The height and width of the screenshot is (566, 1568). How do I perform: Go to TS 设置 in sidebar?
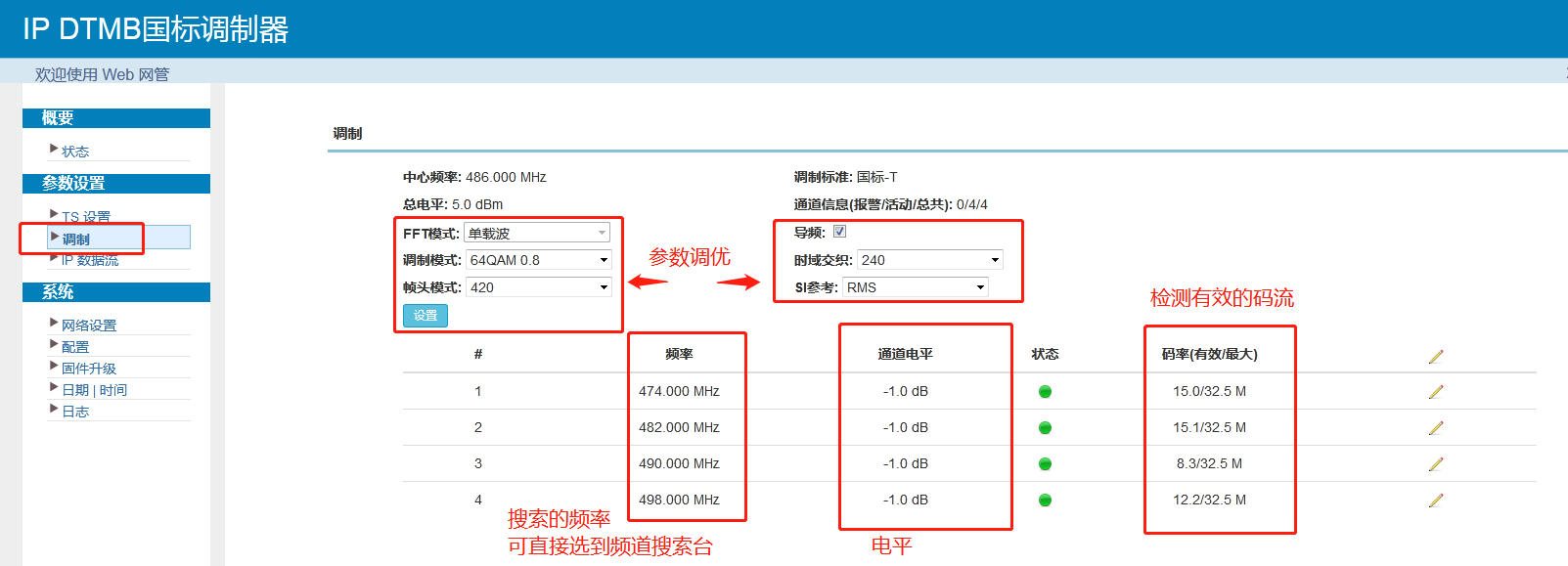coord(86,217)
